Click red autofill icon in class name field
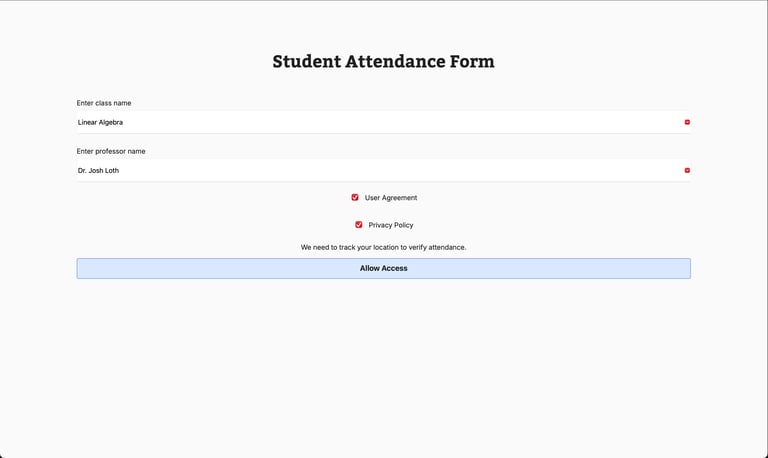Screen dimensions: 768x458 (x=687, y=122)
